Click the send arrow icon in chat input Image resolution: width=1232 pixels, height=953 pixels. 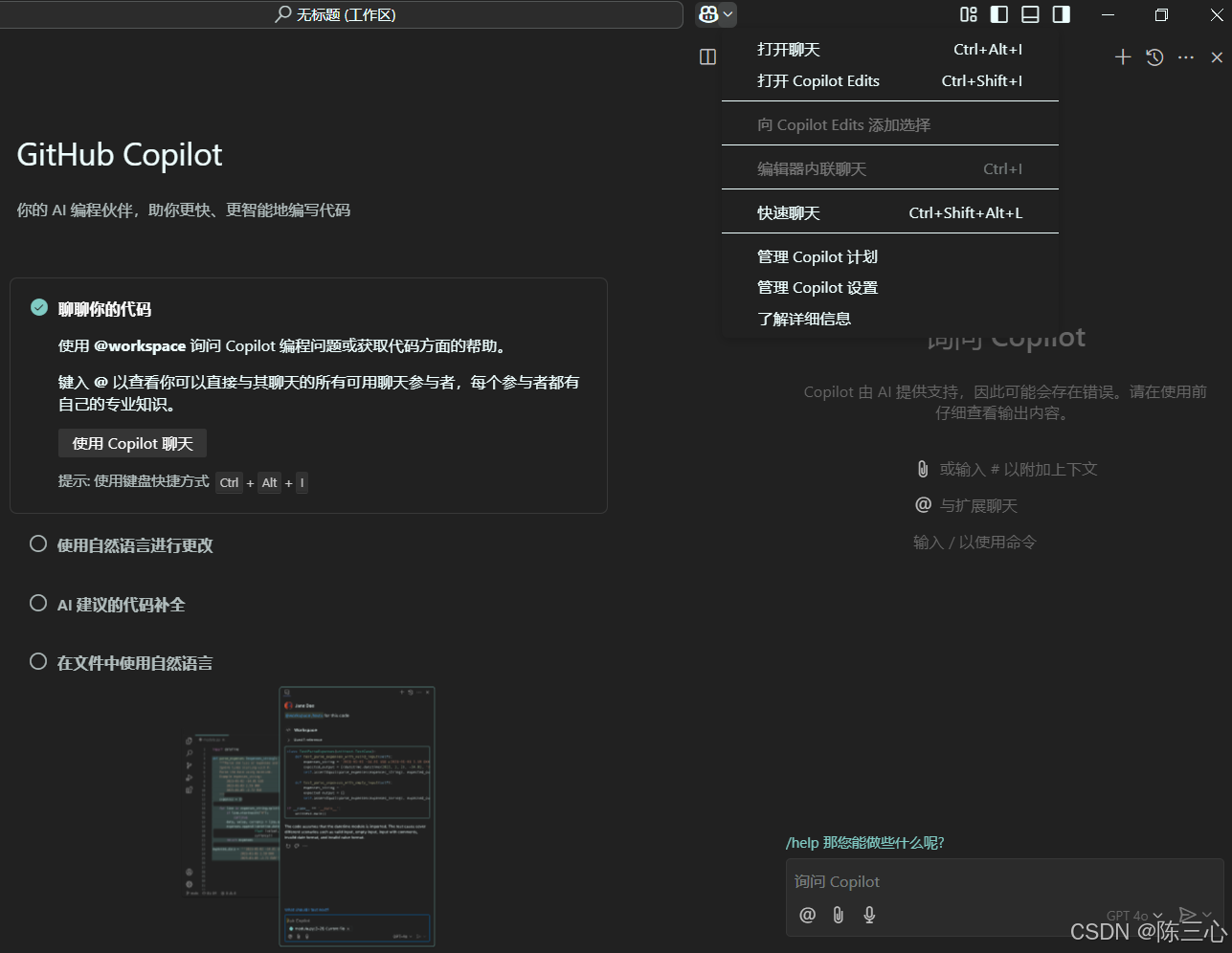(1187, 915)
